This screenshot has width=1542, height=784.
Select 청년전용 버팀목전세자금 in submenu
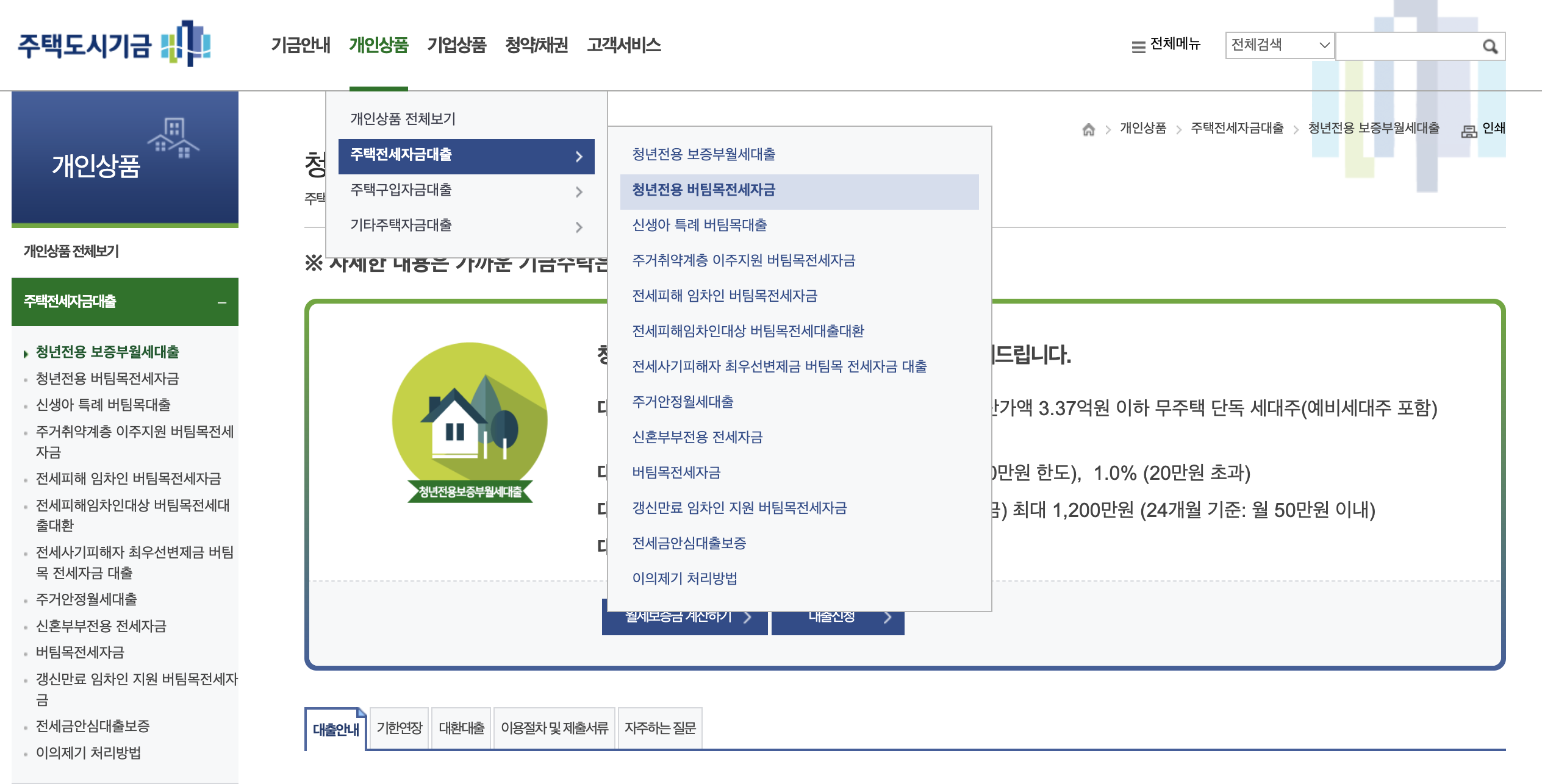coord(703,190)
